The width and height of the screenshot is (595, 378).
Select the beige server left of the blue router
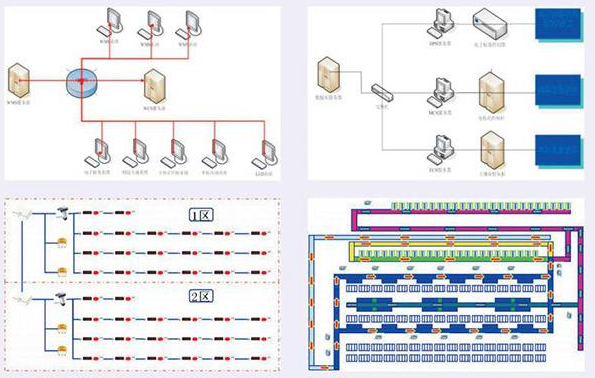click(x=19, y=80)
